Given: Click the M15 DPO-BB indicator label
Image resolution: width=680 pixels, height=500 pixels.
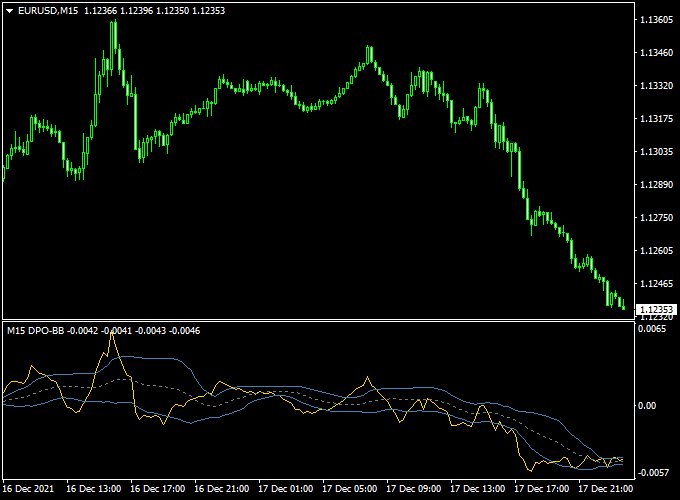Looking at the screenshot, I should point(36,331).
